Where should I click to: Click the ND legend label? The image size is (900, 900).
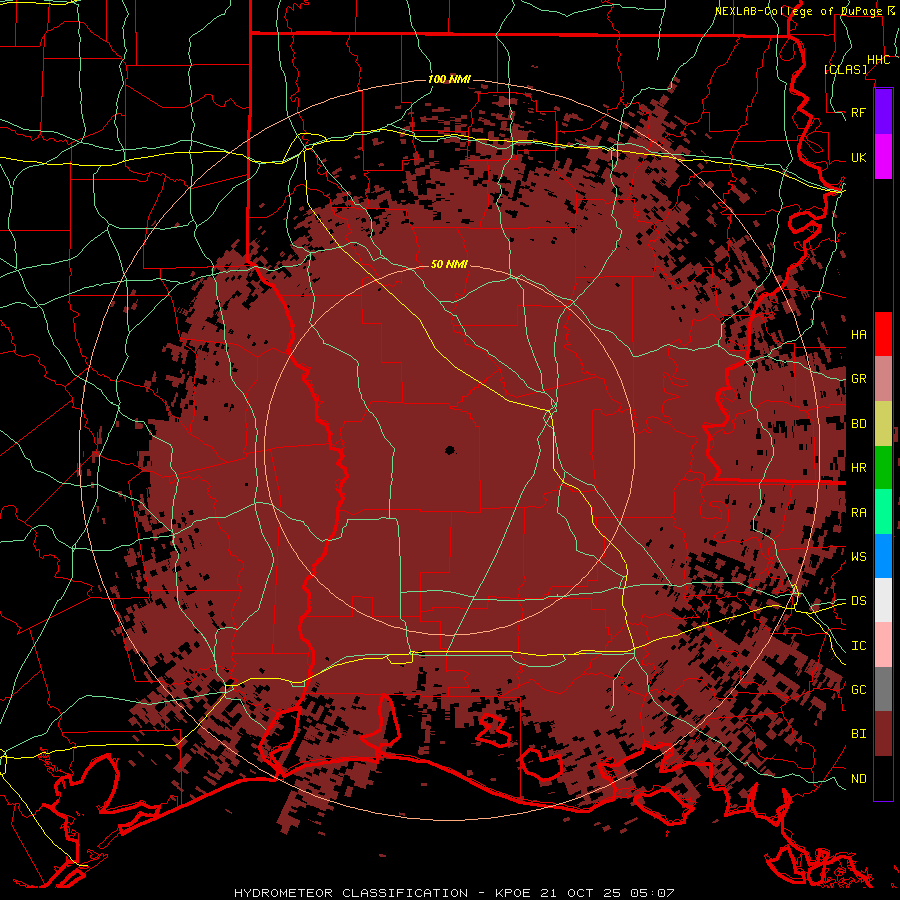[858, 778]
